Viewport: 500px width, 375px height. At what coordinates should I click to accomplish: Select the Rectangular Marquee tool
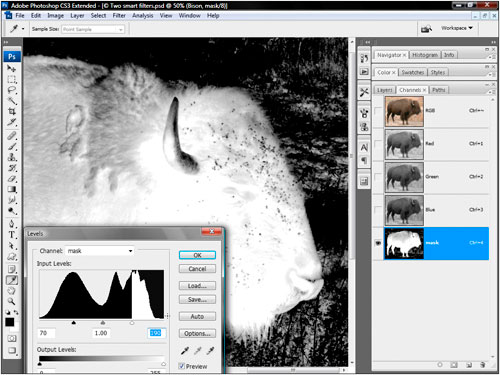click(x=12, y=79)
